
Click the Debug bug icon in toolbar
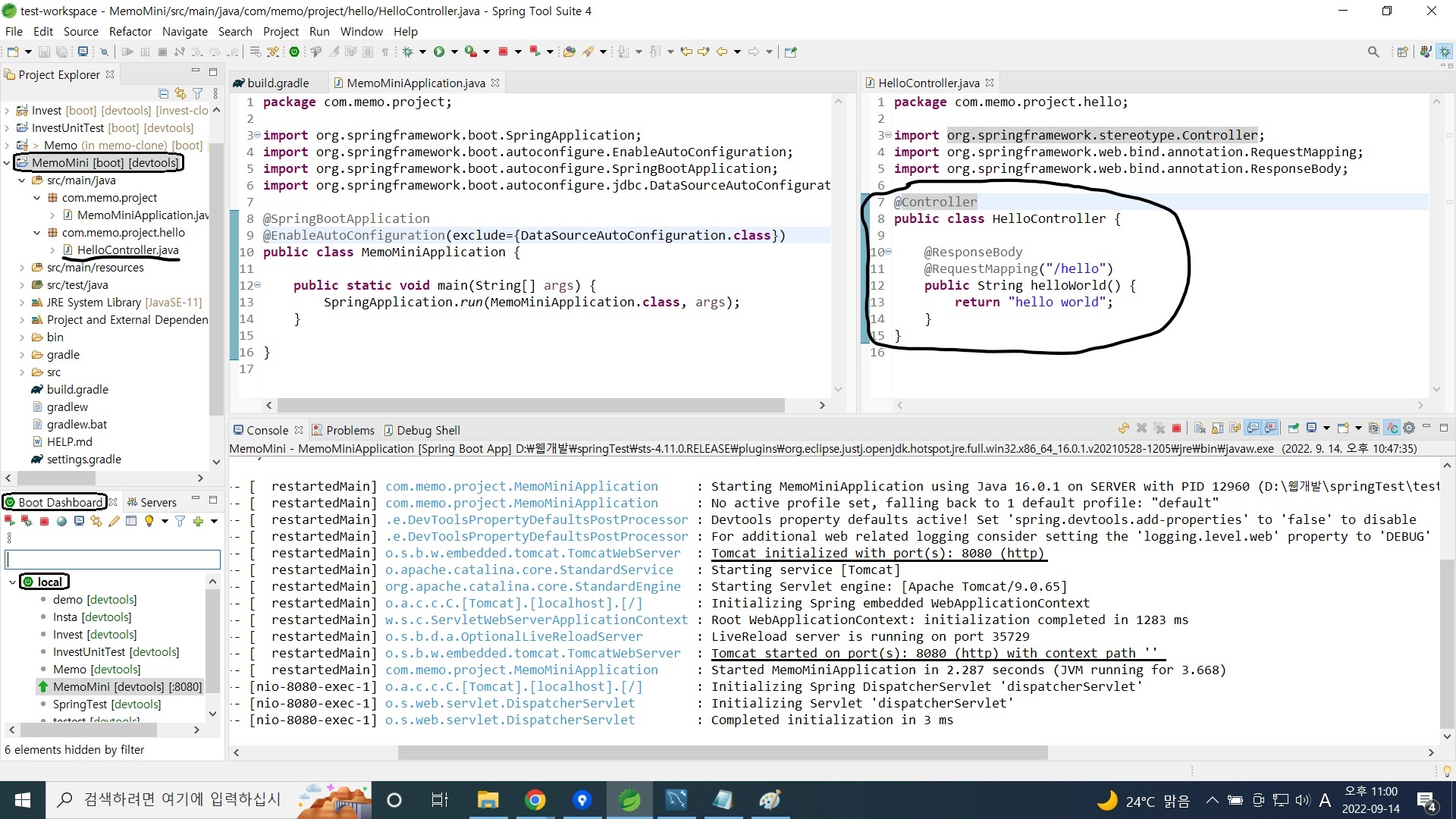(408, 52)
